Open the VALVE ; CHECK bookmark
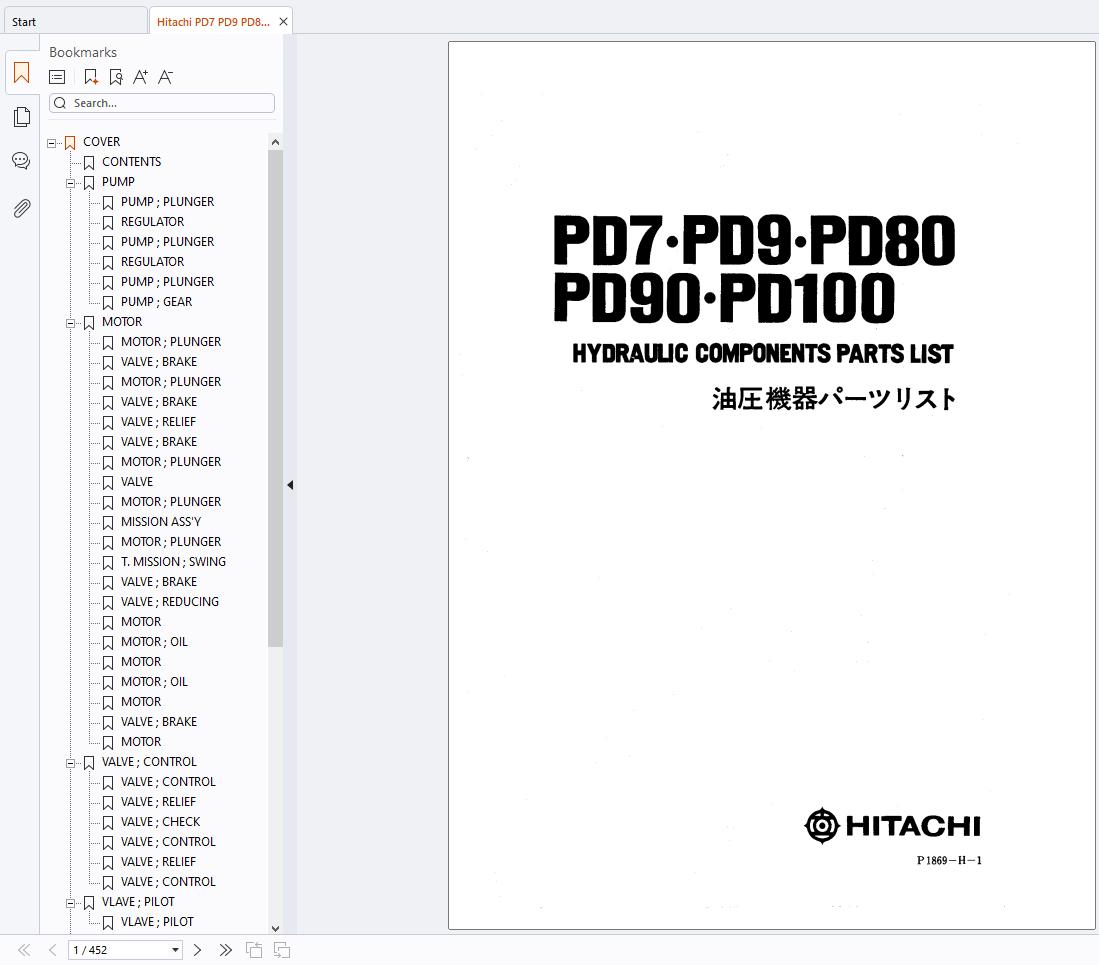 point(161,822)
